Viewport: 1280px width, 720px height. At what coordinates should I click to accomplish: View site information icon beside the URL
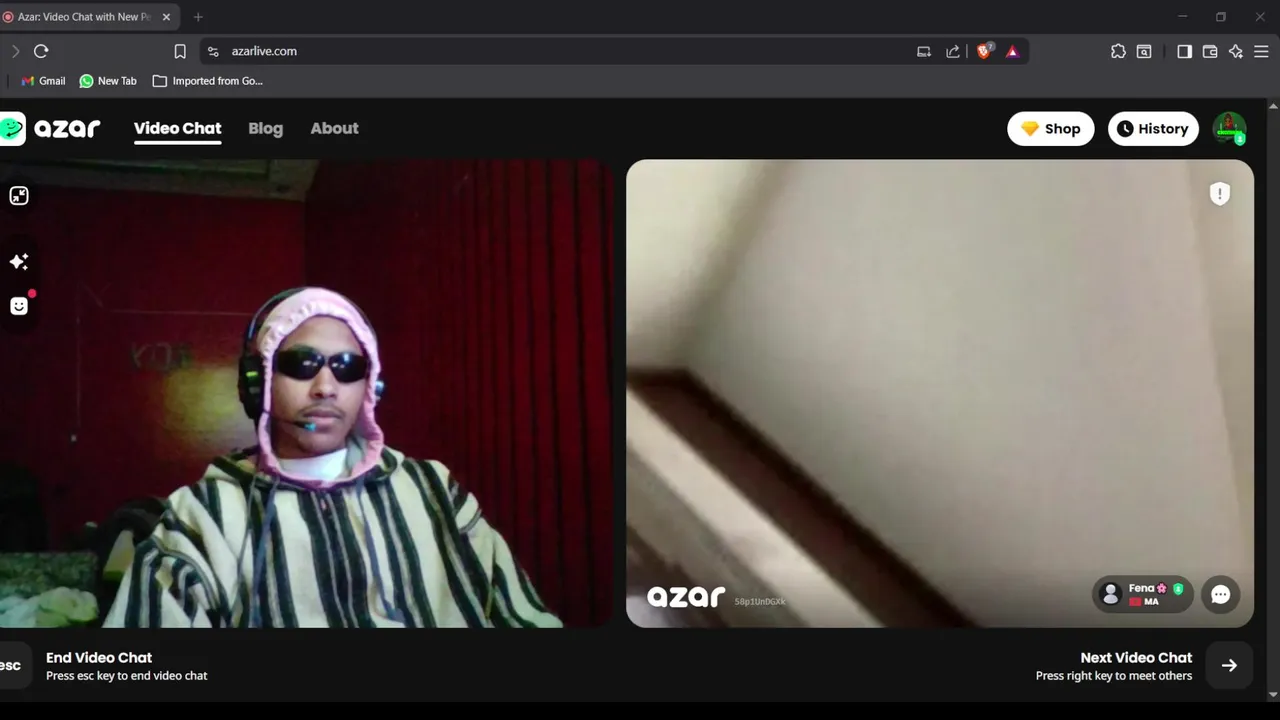click(x=213, y=51)
